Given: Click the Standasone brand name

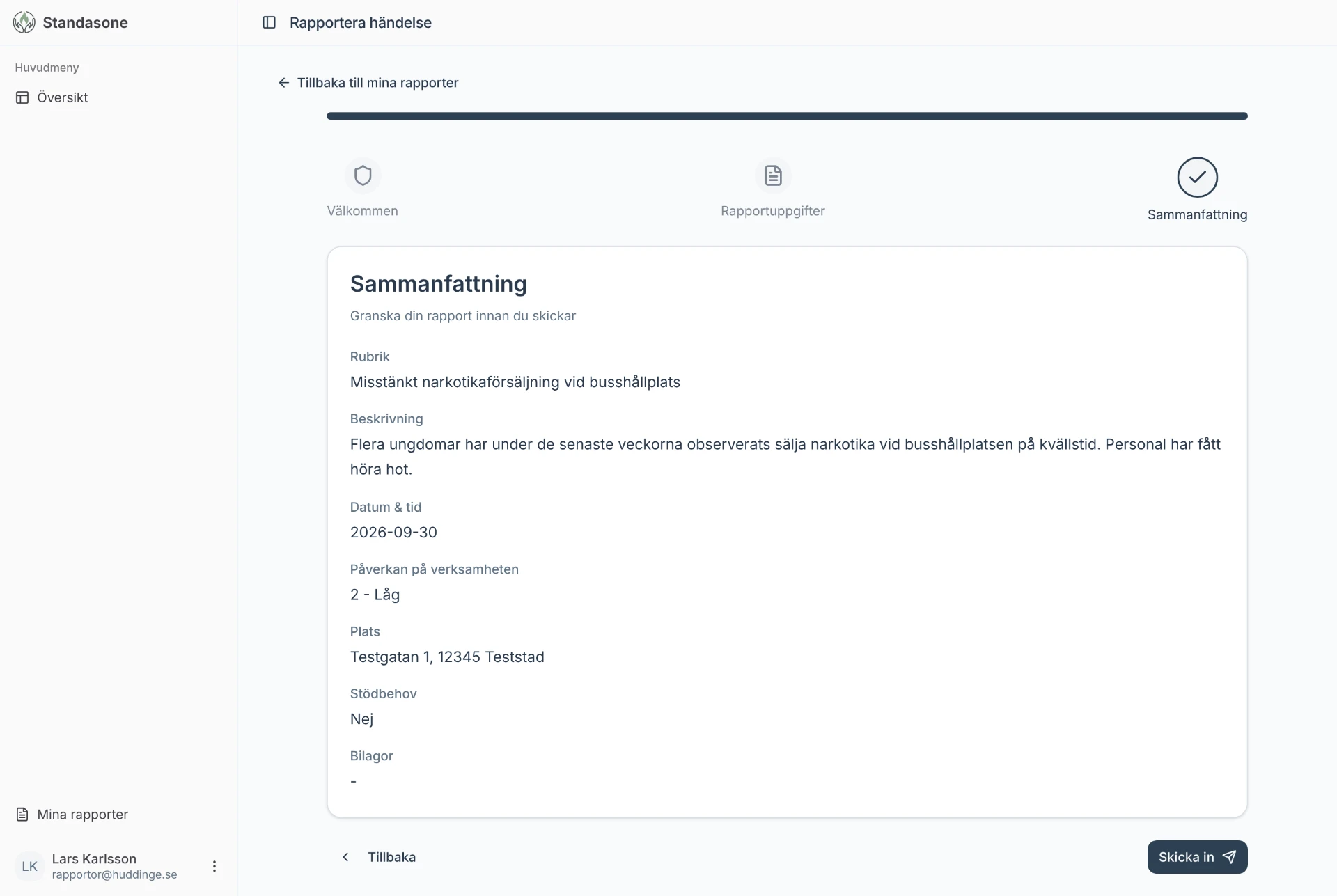Looking at the screenshot, I should click(86, 22).
